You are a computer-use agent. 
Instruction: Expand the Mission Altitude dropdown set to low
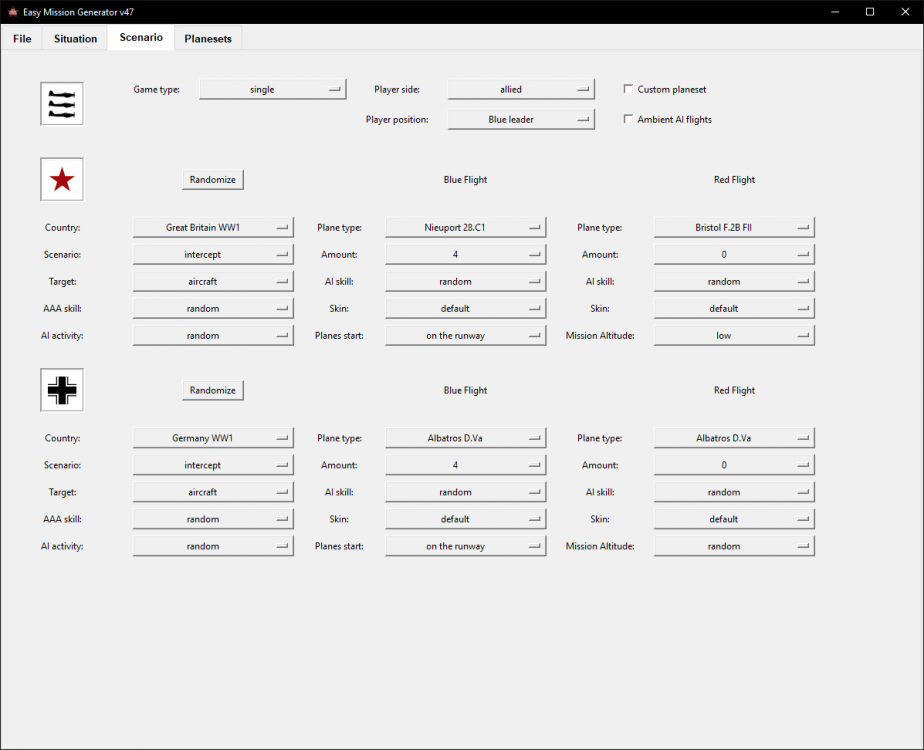734,335
